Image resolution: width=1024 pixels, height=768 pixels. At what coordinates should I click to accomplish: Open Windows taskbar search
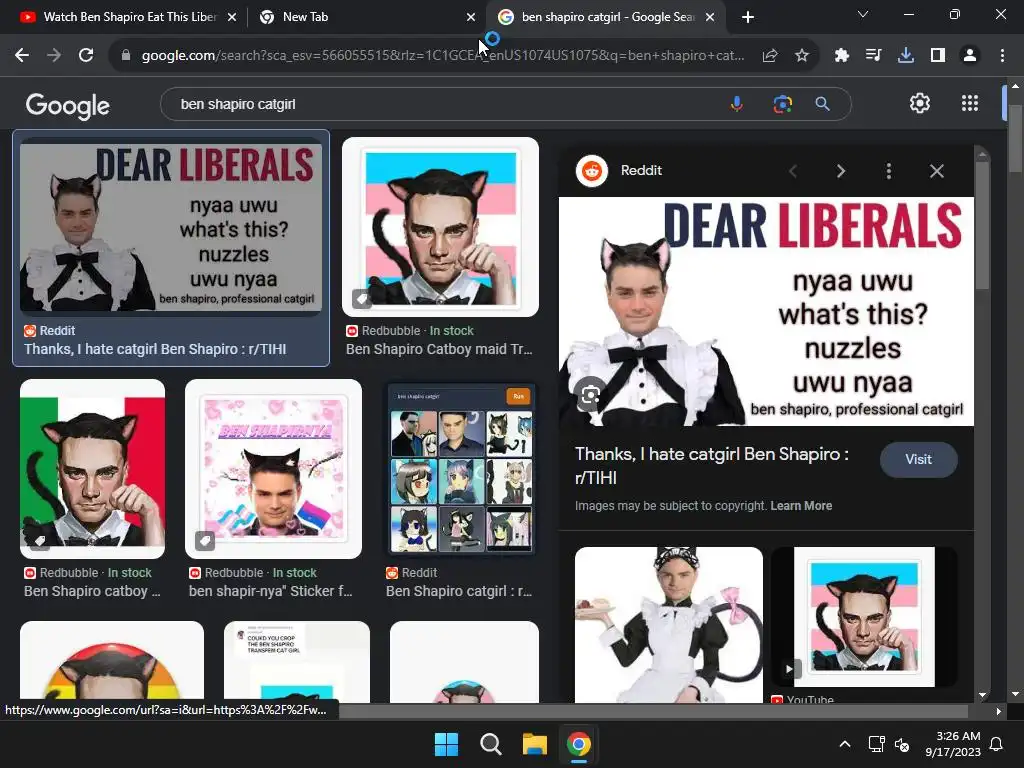coord(490,744)
